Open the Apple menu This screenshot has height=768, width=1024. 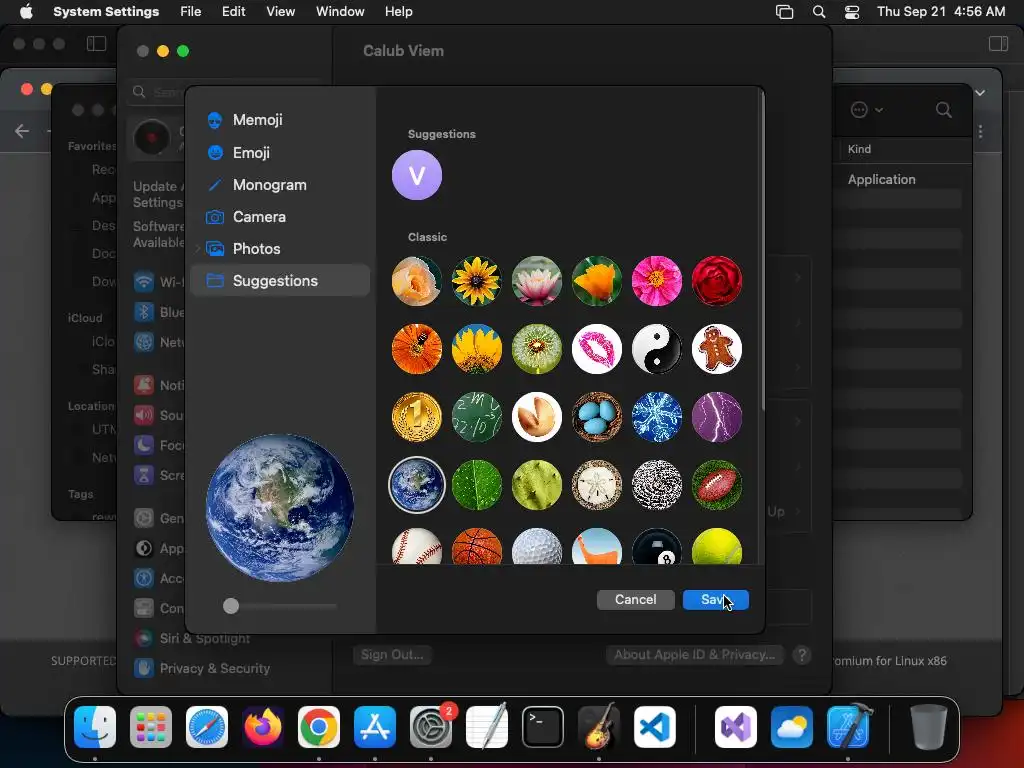(26, 12)
